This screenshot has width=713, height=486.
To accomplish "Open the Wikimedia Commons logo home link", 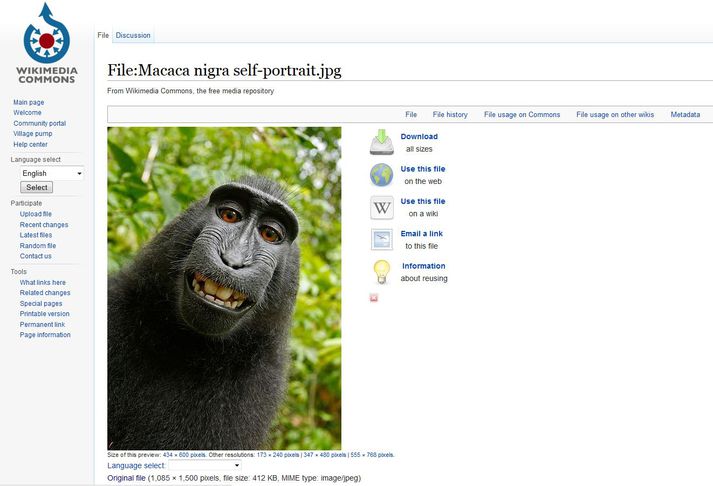I will pyautogui.click(x=47, y=44).
